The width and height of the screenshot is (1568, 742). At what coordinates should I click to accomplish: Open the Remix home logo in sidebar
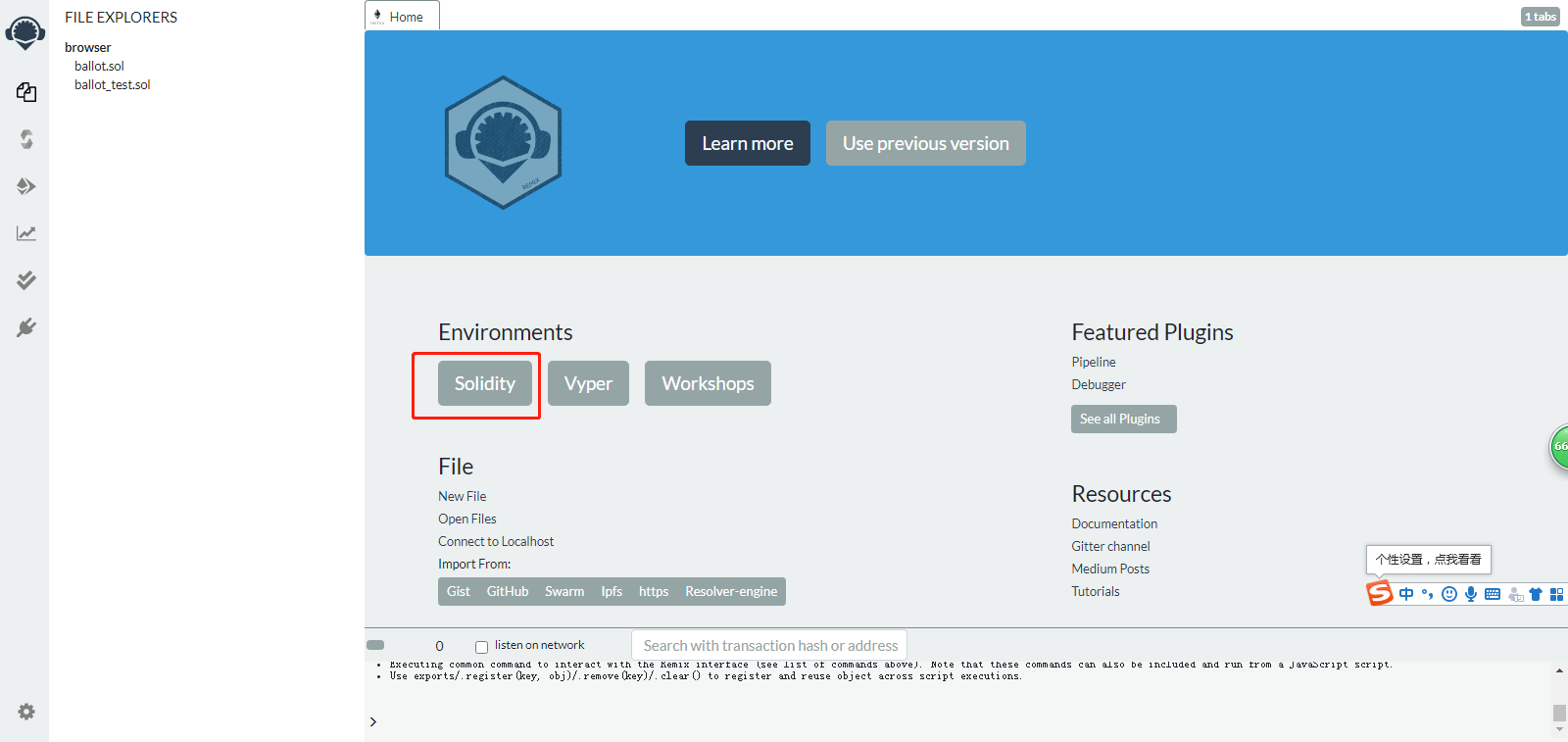[25, 32]
